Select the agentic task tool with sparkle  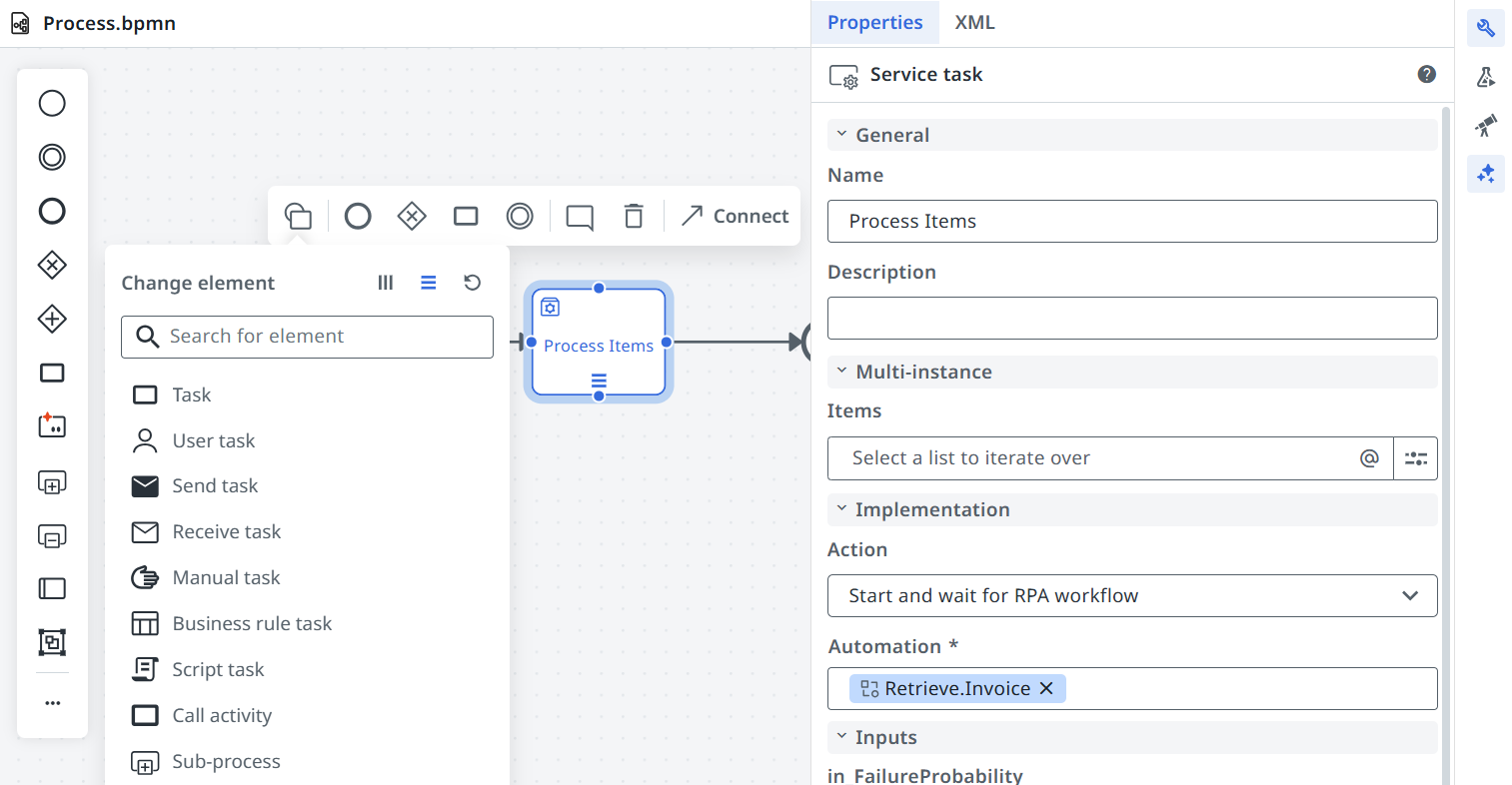[x=52, y=425]
